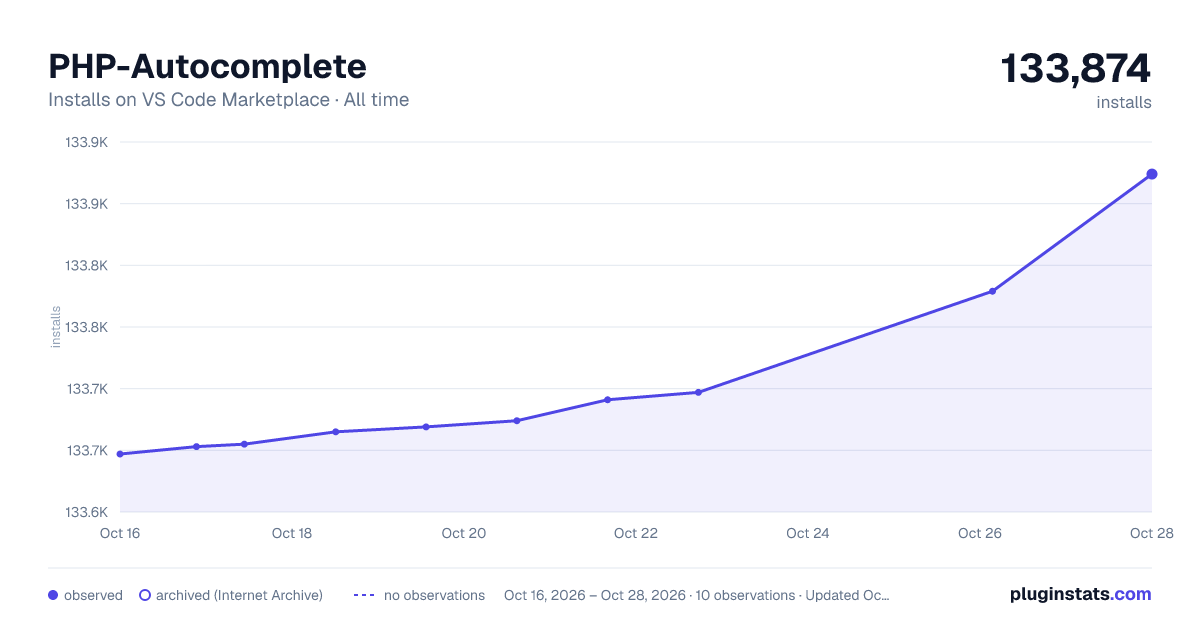
Task: Click the Oct 18 x-axis label
Action: [x=292, y=533]
